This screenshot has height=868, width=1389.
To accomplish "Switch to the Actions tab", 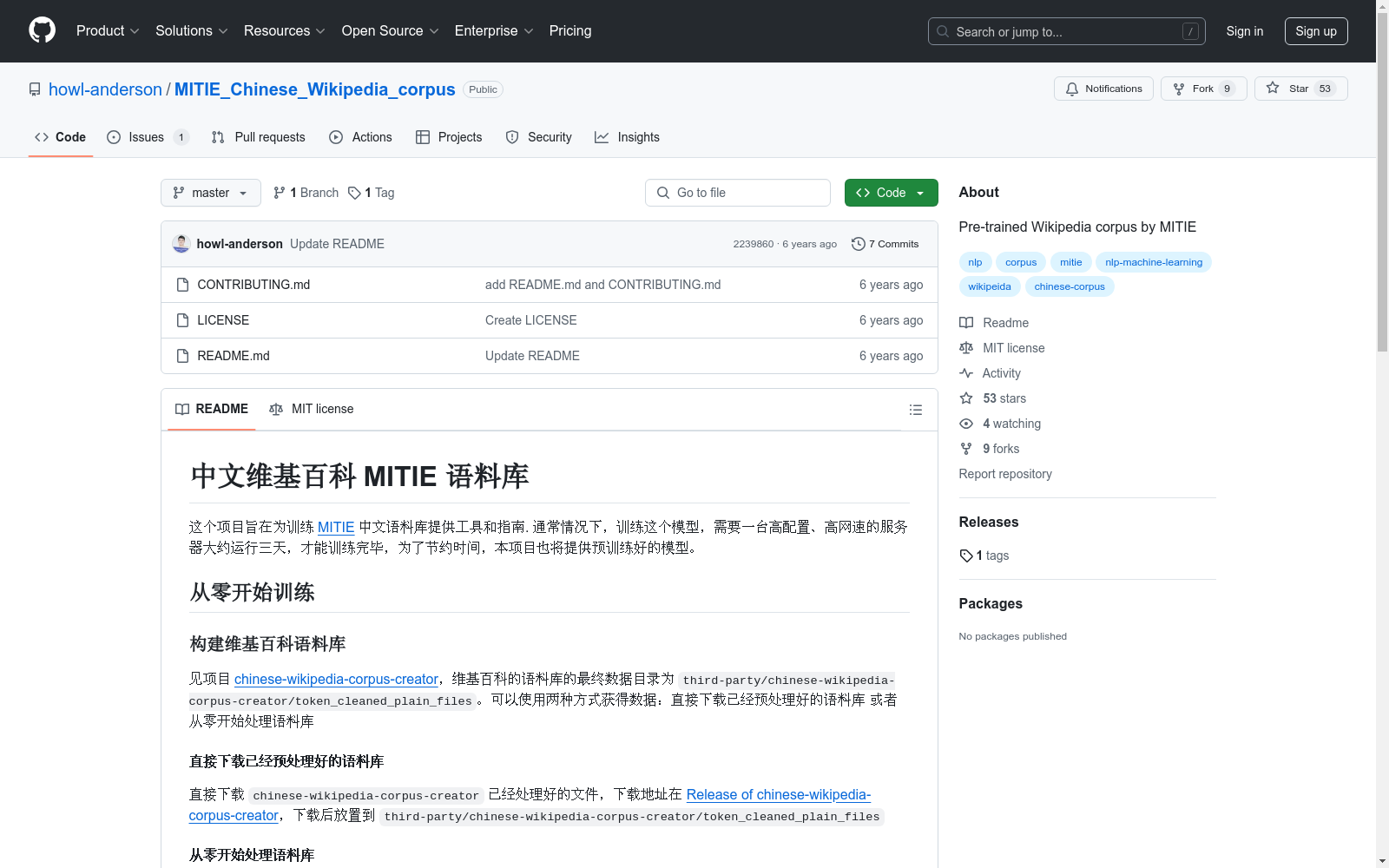I will 361,137.
